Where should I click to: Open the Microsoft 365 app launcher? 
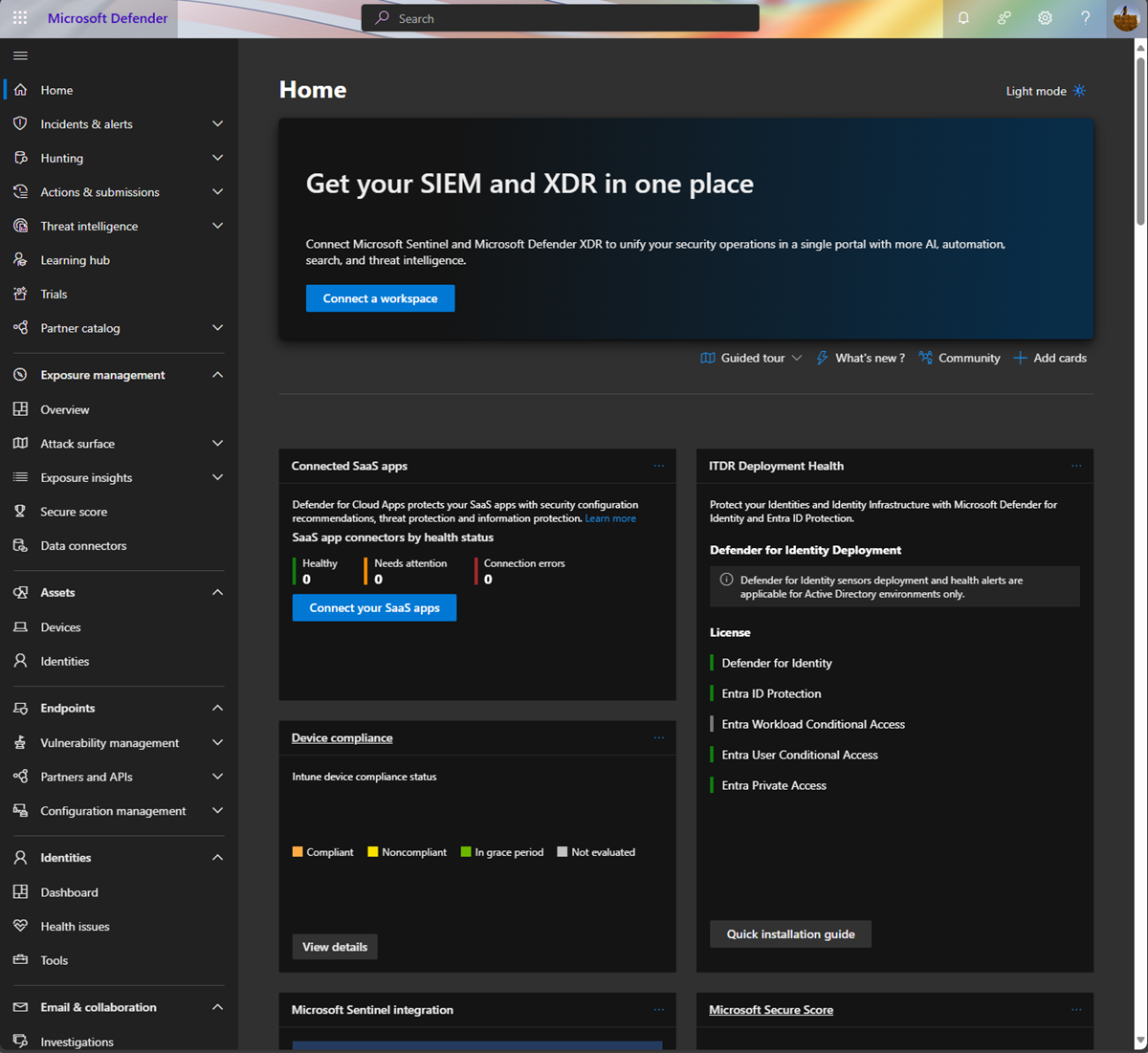[19, 17]
